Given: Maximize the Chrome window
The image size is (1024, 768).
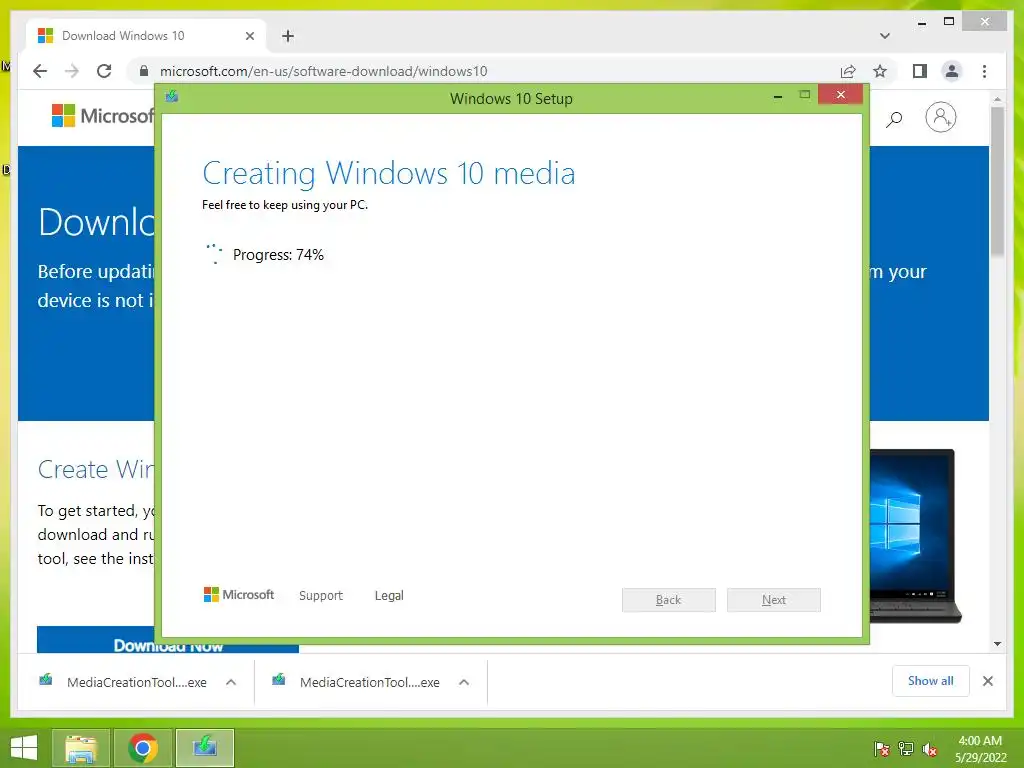Looking at the screenshot, I should 949,22.
